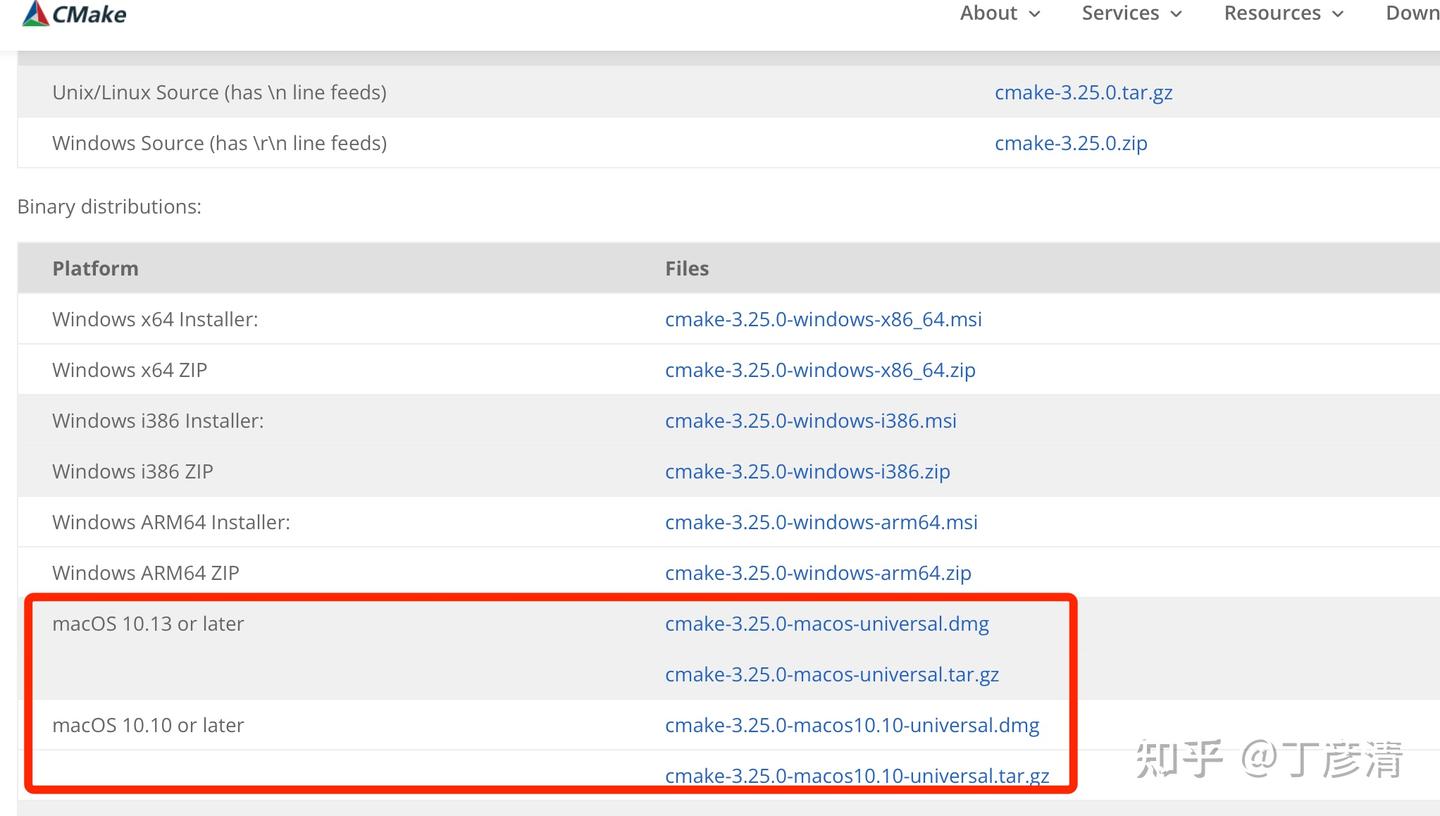
Task: Click the CMake logo icon
Action: 36,13
